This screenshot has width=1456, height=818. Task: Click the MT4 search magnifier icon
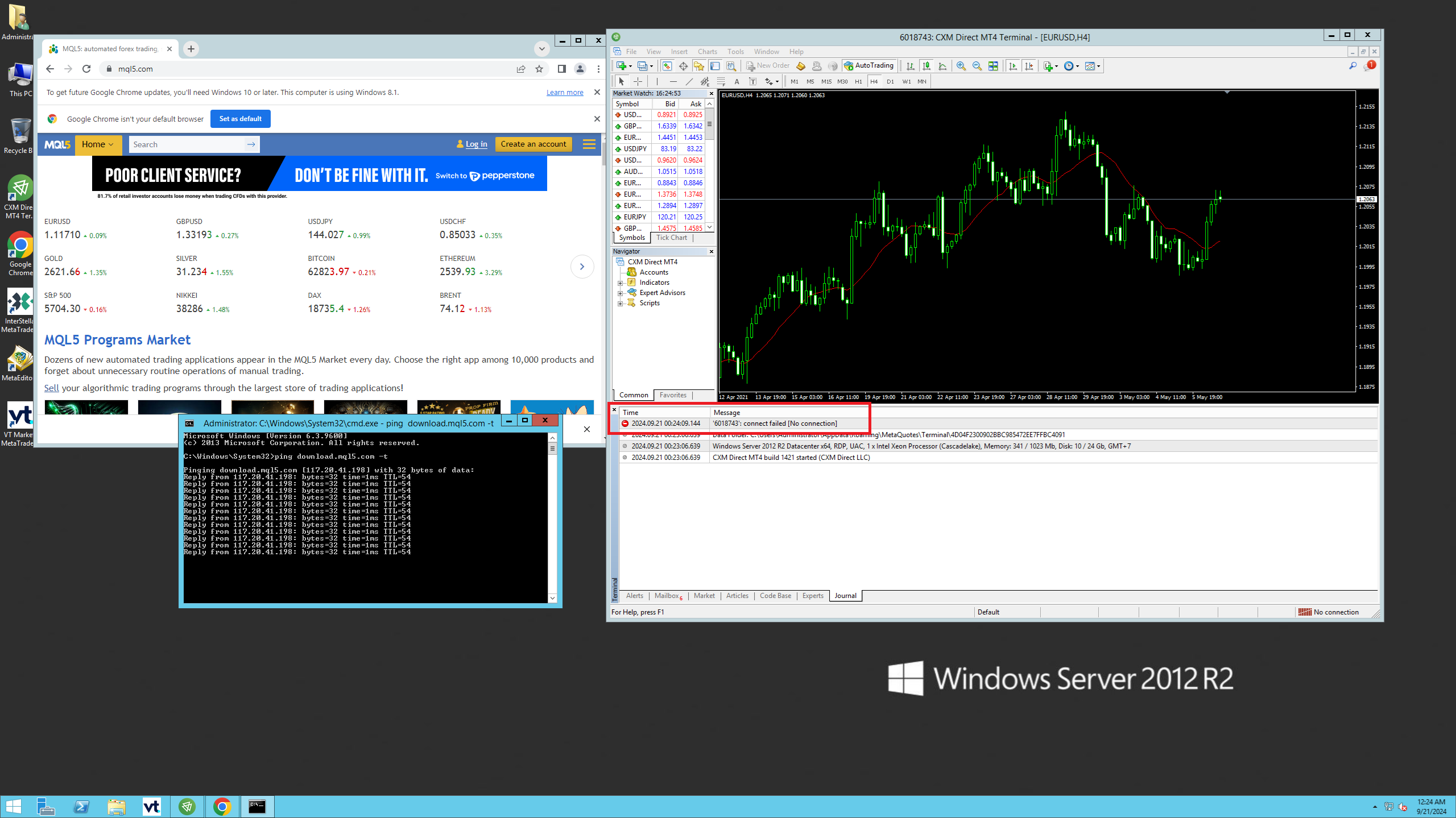(x=1352, y=66)
